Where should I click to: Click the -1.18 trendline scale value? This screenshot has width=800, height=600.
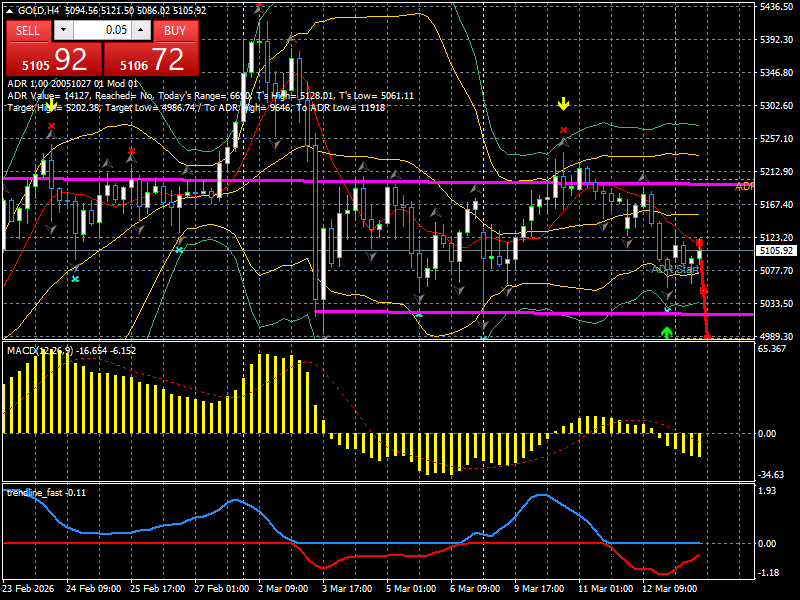click(x=768, y=573)
